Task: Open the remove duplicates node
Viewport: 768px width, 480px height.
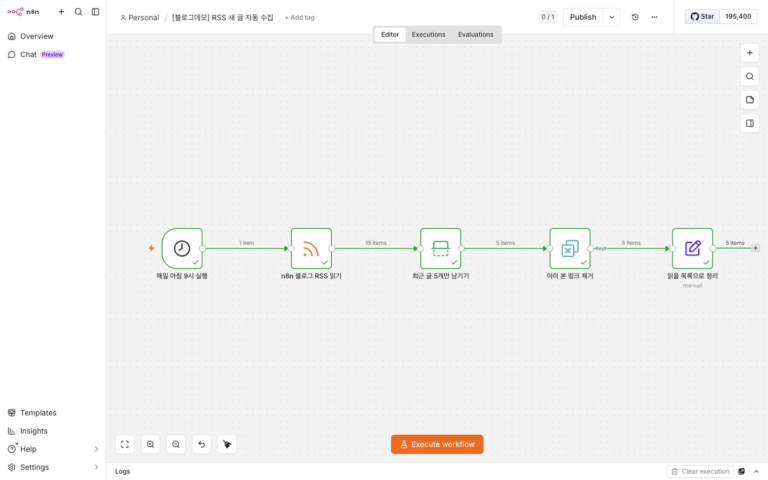Action: point(570,248)
